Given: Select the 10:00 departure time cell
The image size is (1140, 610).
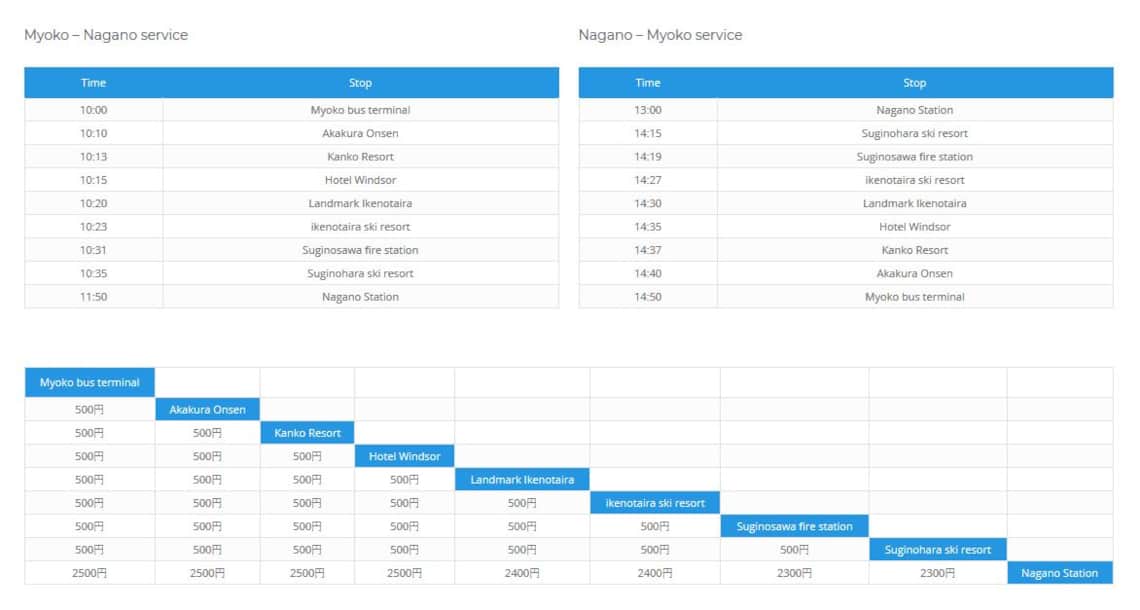Looking at the screenshot, I should tap(94, 110).
